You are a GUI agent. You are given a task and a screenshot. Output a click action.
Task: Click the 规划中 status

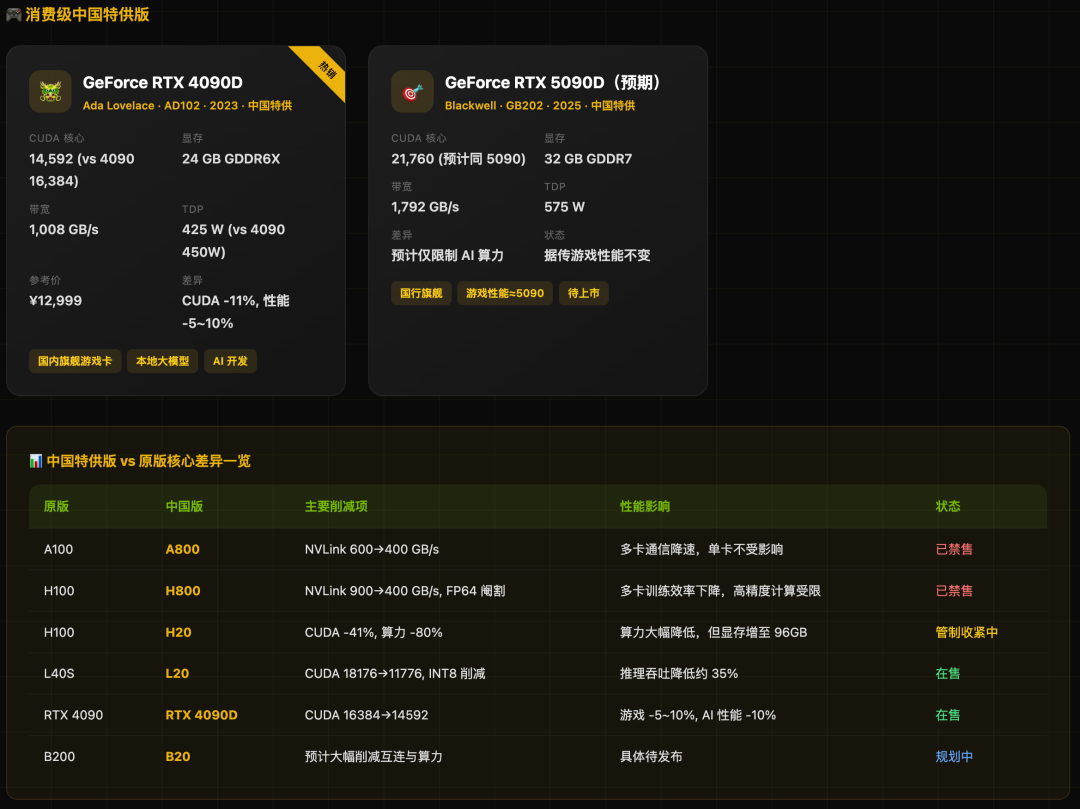click(x=954, y=756)
